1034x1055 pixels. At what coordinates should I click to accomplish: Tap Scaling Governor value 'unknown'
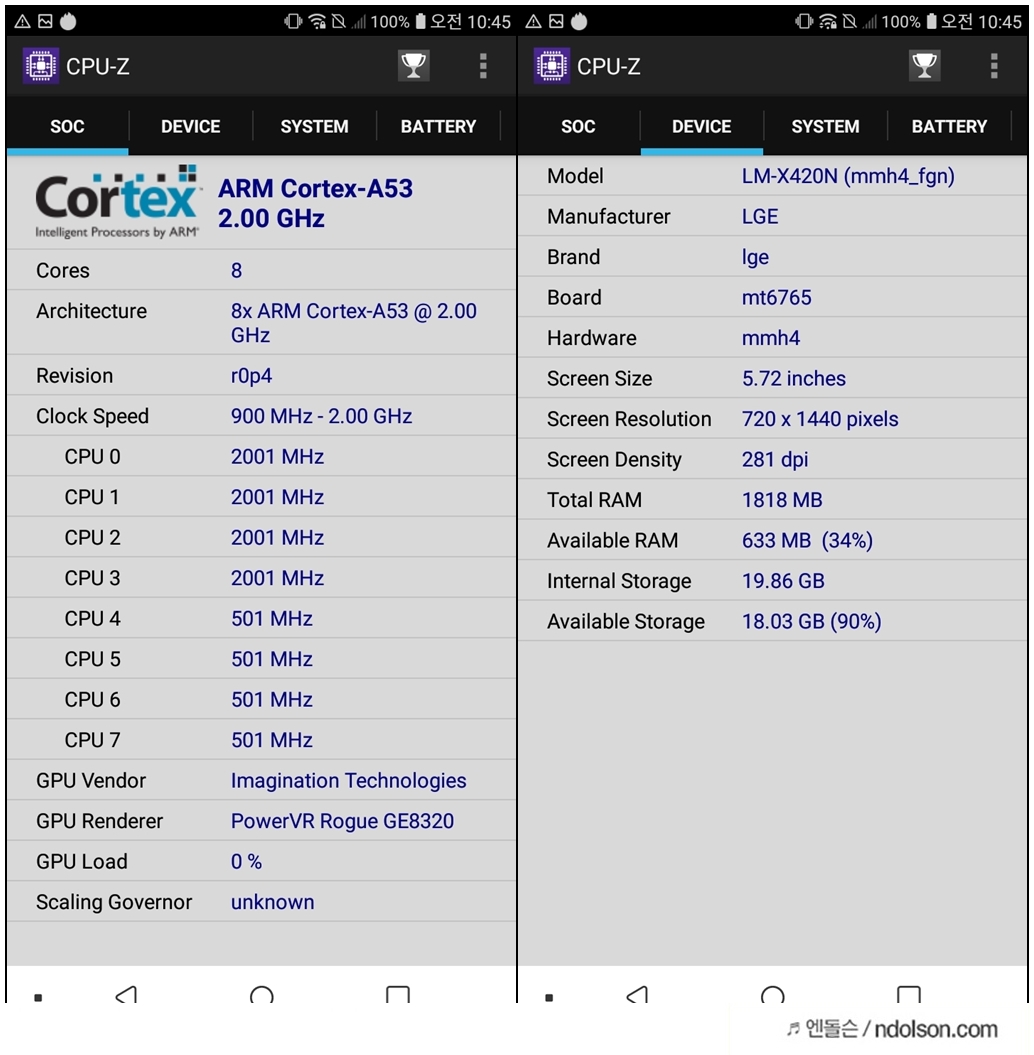tap(272, 902)
